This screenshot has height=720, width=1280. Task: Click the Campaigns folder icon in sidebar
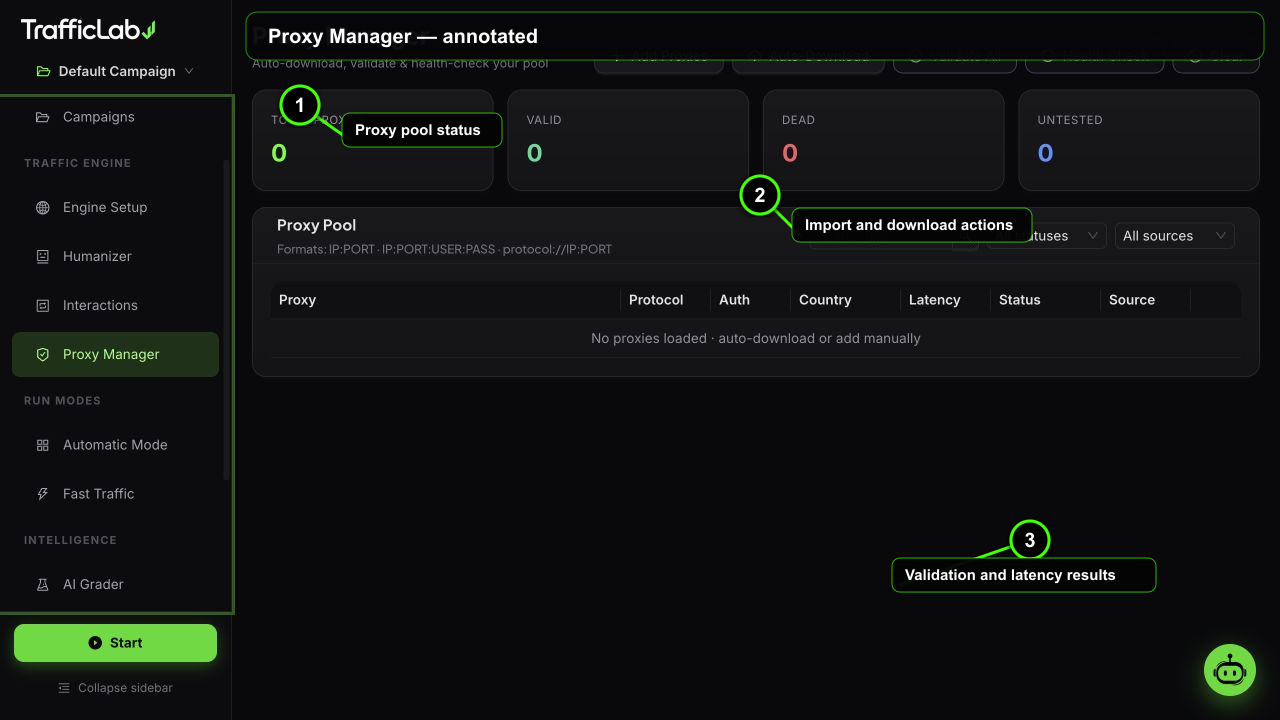[42, 117]
